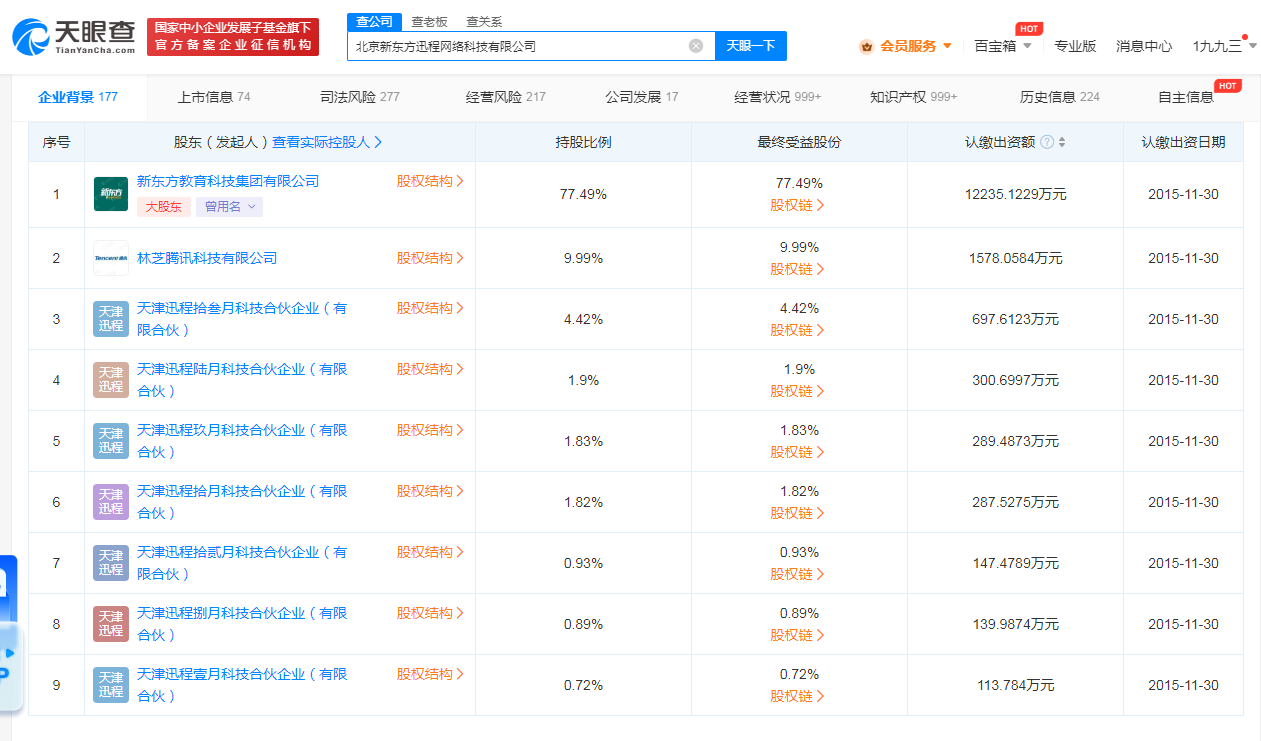Open 股权结构 for 天津迅程玖月科技

[430, 430]
